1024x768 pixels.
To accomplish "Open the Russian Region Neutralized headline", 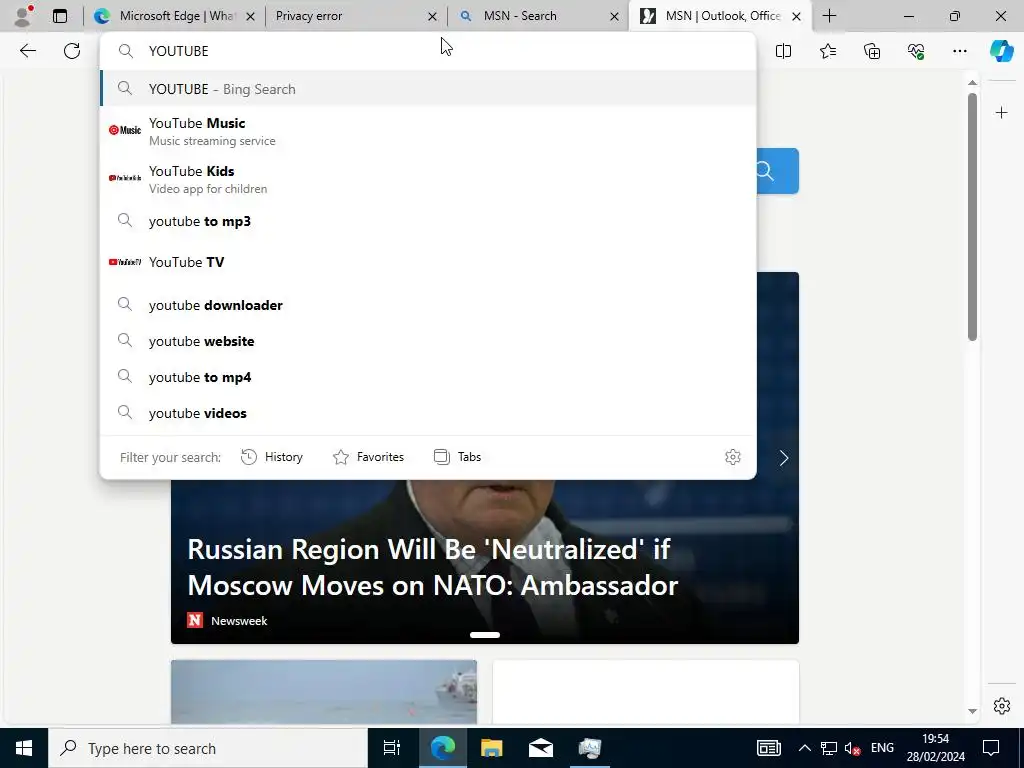I will (x=432, y=568).
